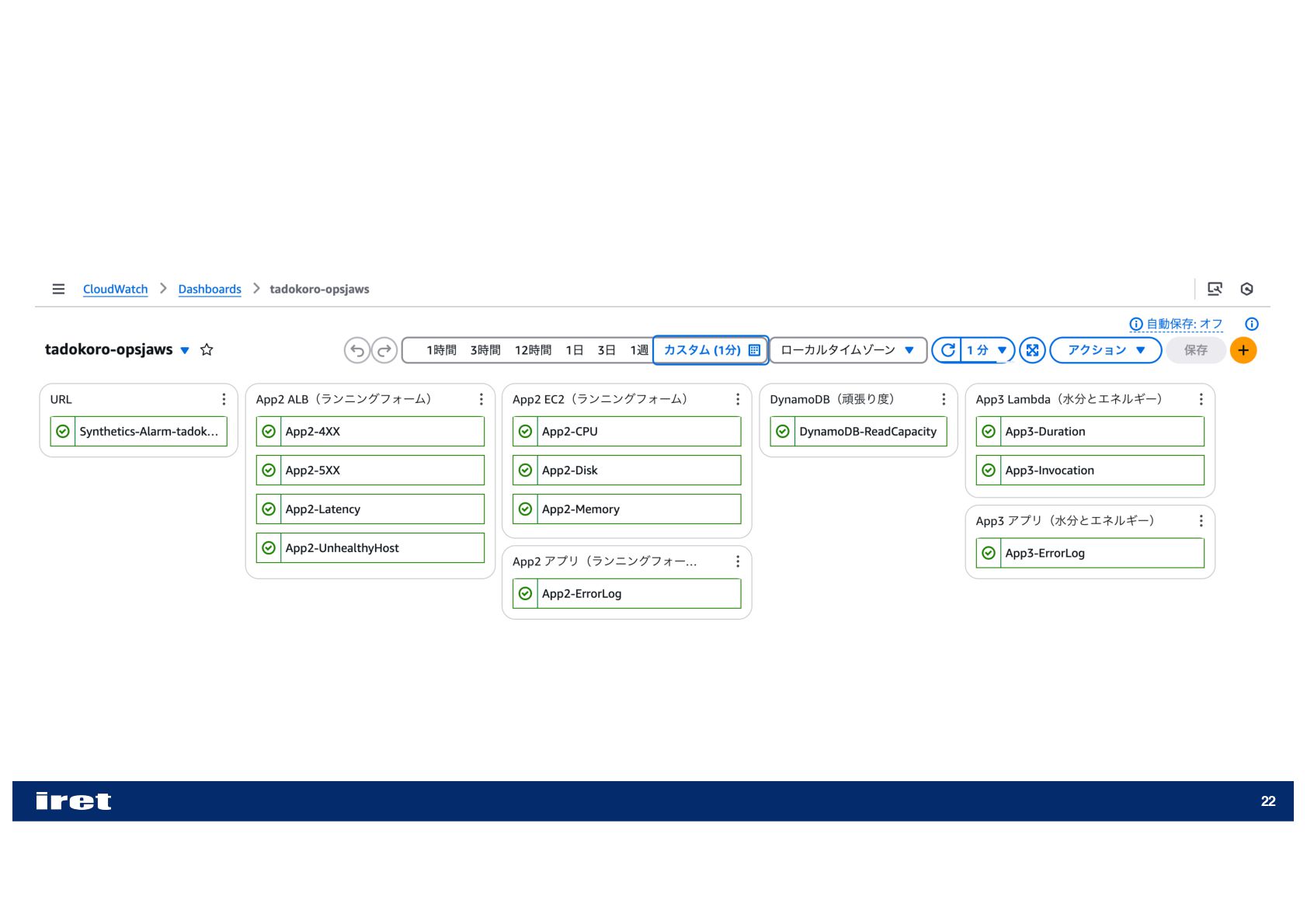The height and width of the screenshot is (924, 1307).
Task: Refresh the dashboard with the circular arrow
Action: click(x=947, y=350)
